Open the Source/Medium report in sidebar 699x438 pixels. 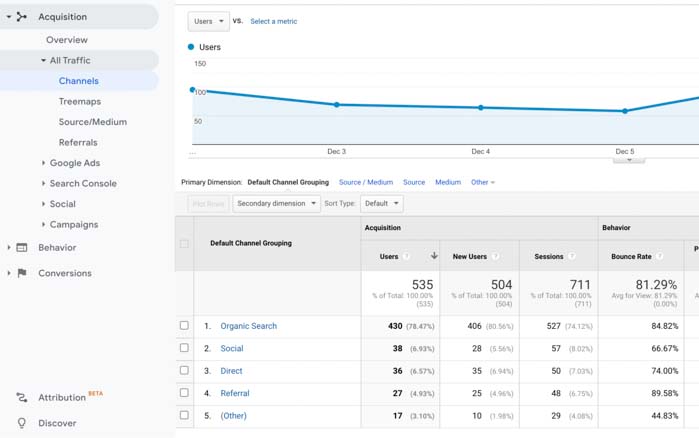(93, 122)
